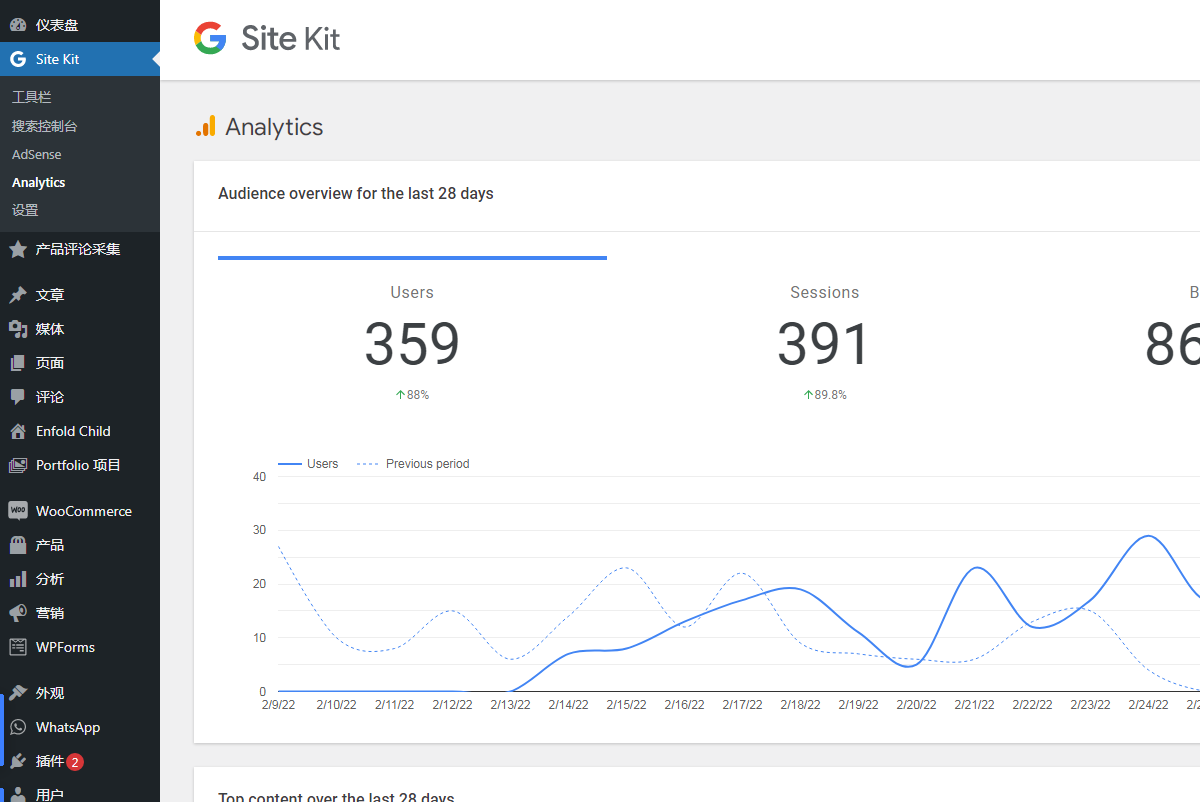Open WPForms menu label
The height and width of the screenshot is (802, 1200).
coord(66,647)
